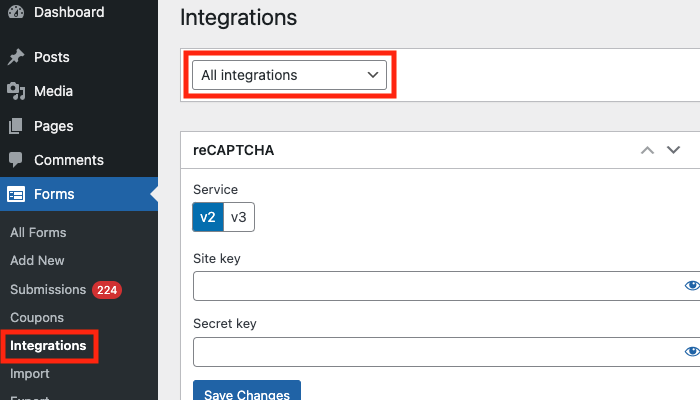This screenshot has height=400, width=700.
Task: Go to All Forms submenu
Action: tap(38, 233)
